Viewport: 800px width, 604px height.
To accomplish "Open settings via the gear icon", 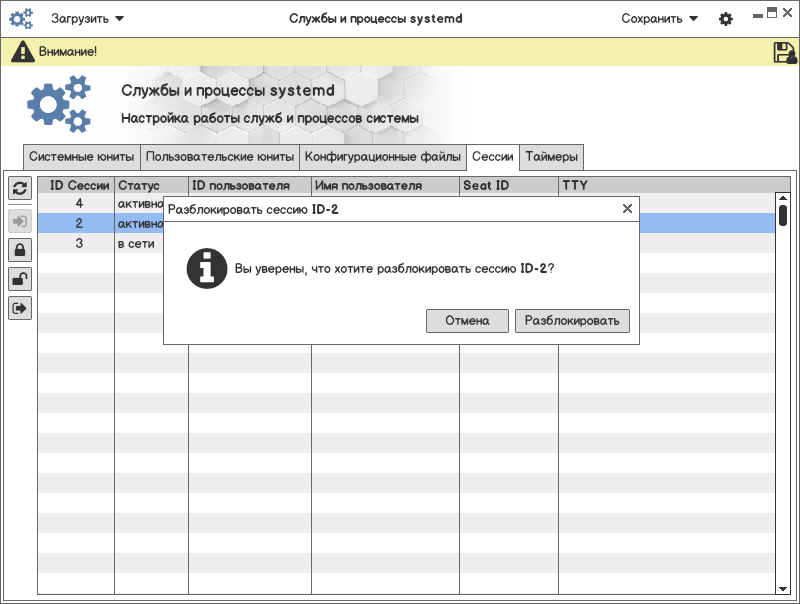I will pyautogui.click(x=726, y=19).
